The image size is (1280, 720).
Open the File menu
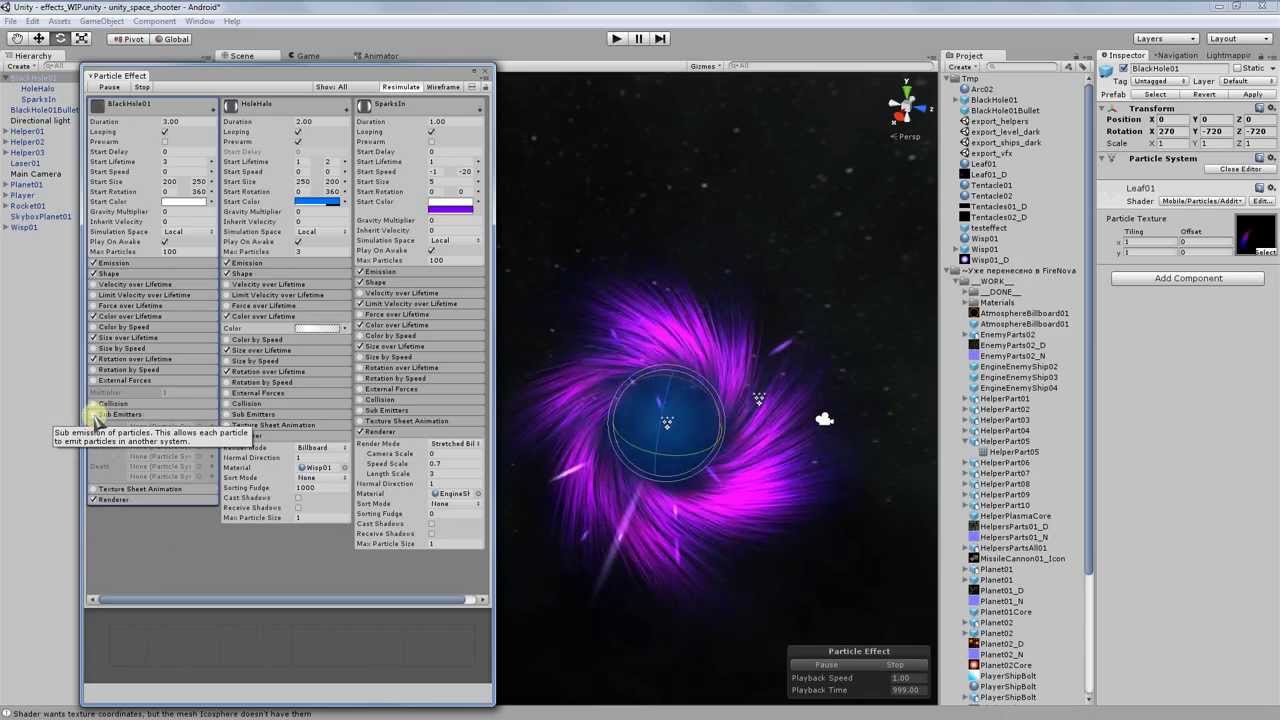pyautogui.click(x=10, y=21)
